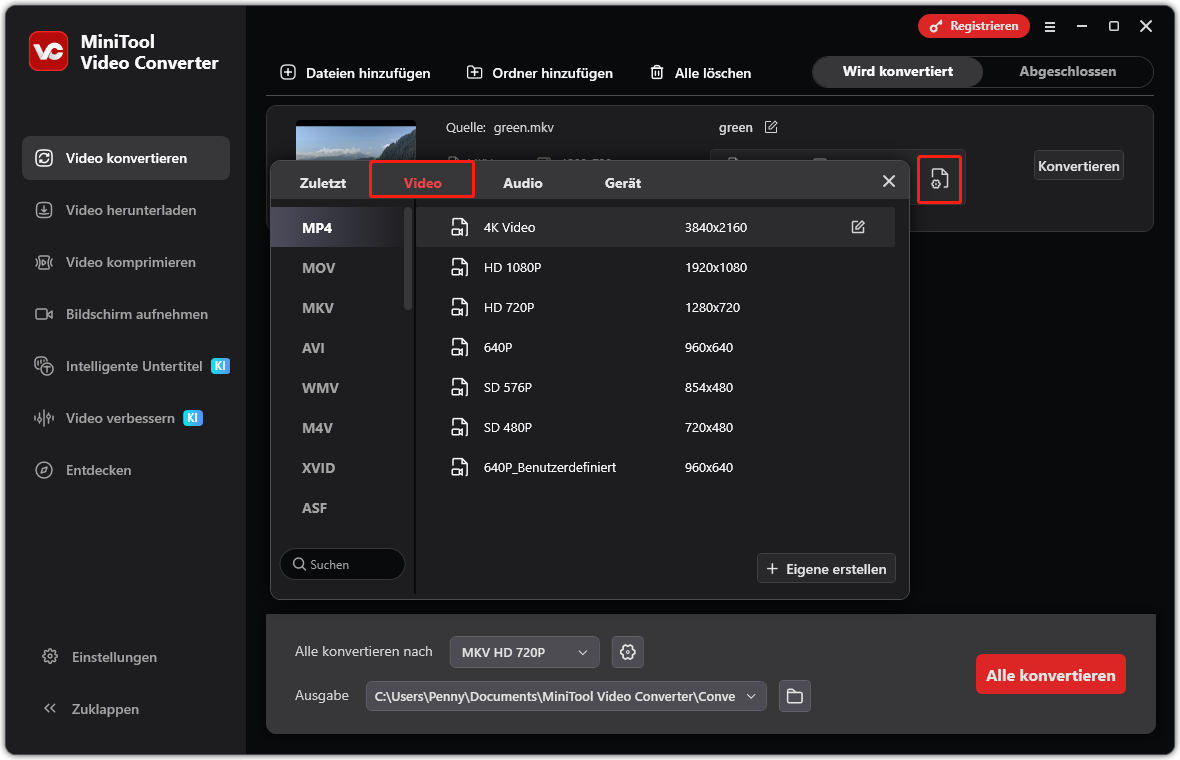Screen dimensions: 1180x760
Task: Click the Quelle: green.mkv text
Action: (500, 127)
